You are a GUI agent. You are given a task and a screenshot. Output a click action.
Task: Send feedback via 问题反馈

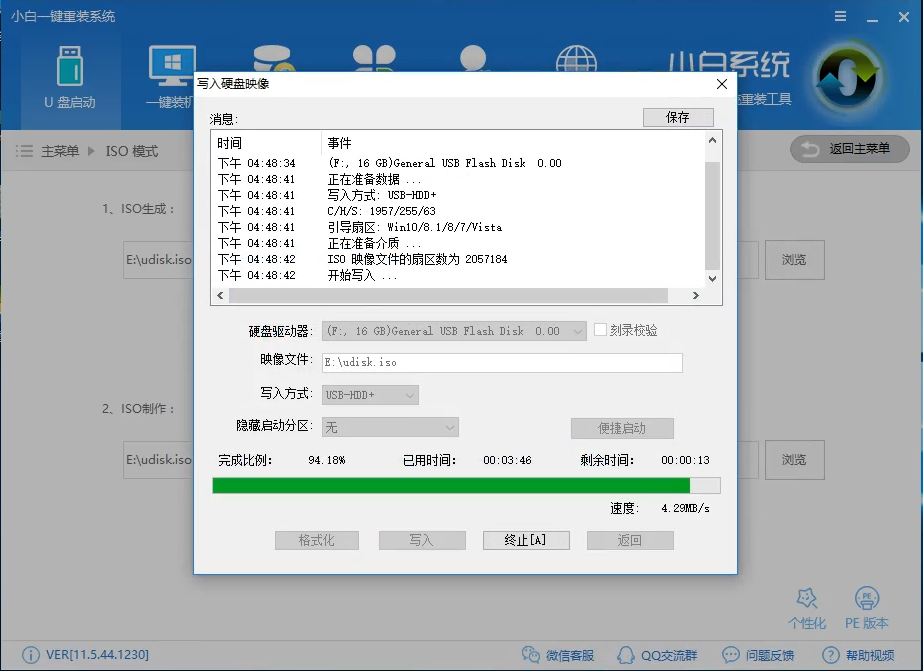point(760,655)
